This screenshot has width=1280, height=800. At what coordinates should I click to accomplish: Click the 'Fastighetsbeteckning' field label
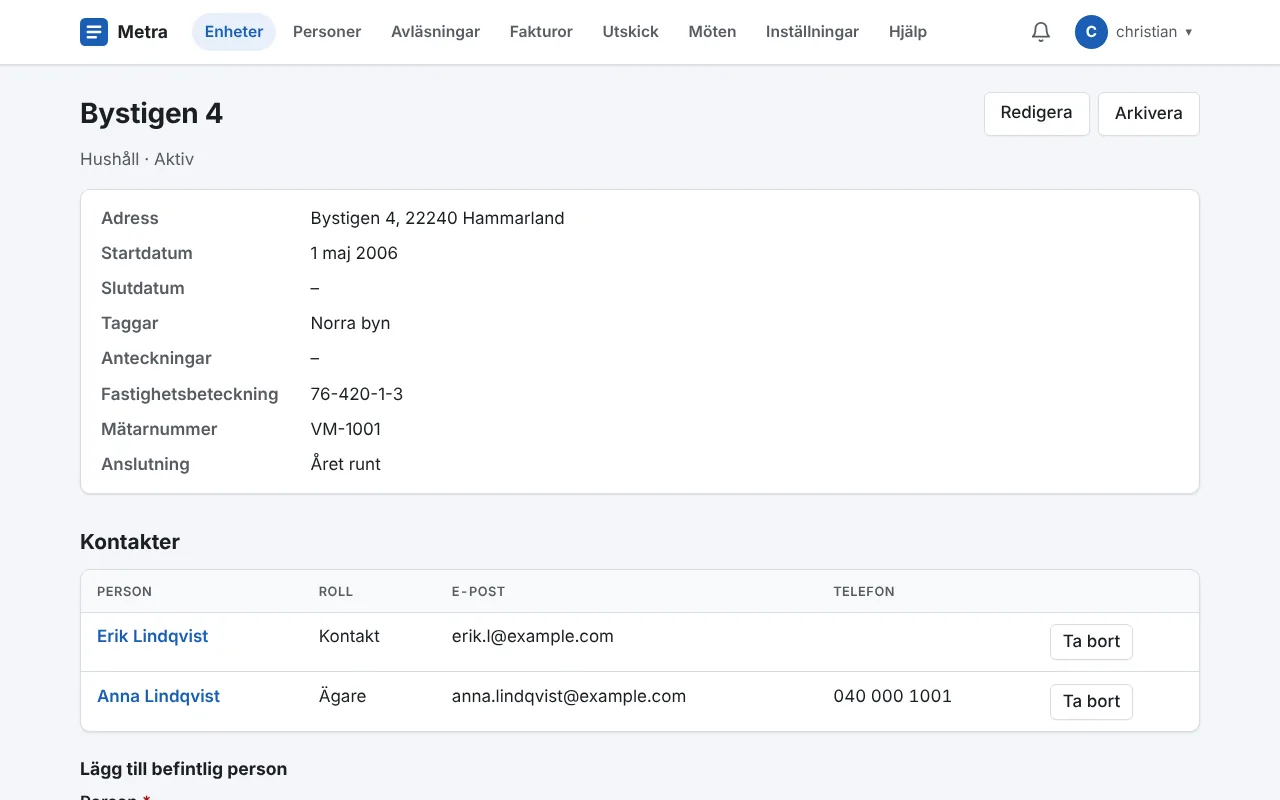[190, 394]
